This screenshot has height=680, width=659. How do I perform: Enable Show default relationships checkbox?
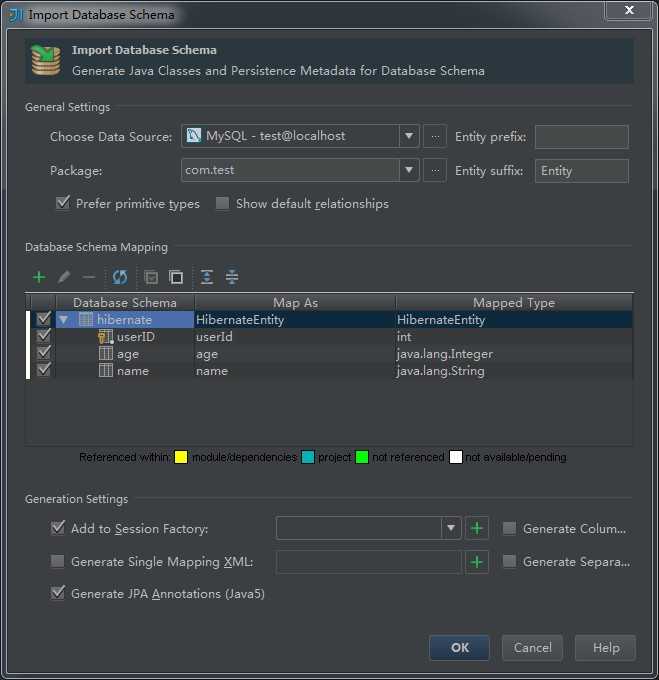point(222,203)
